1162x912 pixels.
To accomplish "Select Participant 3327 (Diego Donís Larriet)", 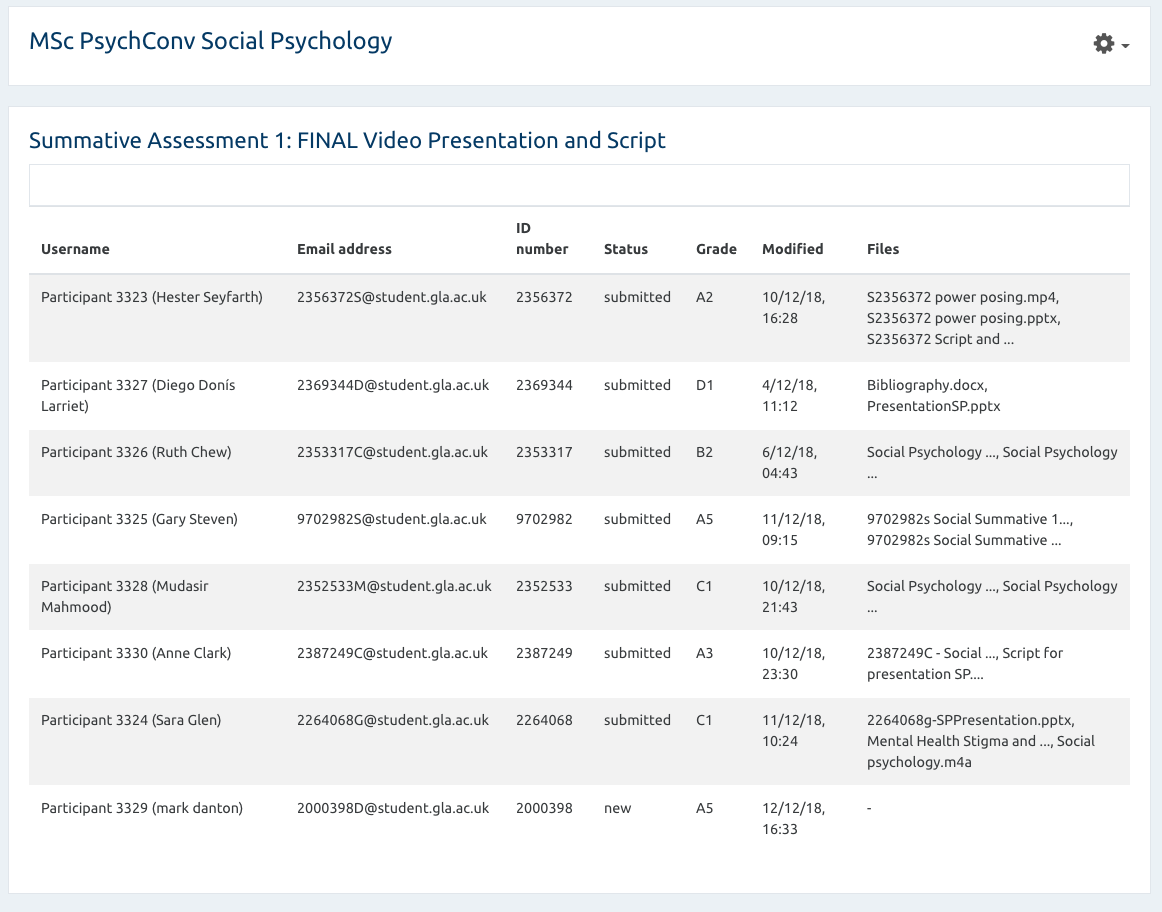I will 138,396.
